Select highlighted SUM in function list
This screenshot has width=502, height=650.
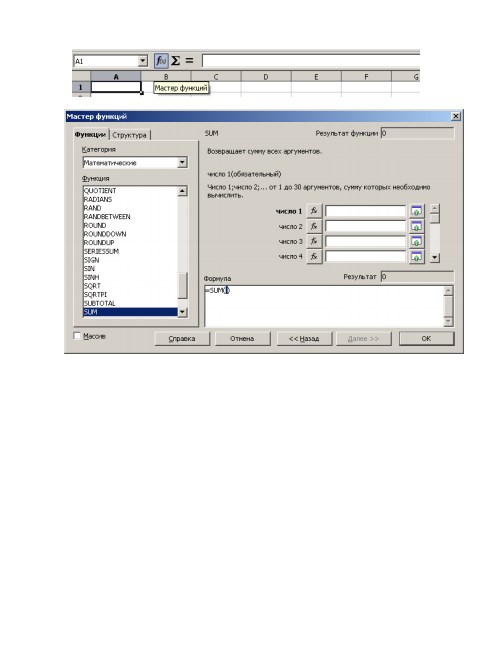click(130, 312)
